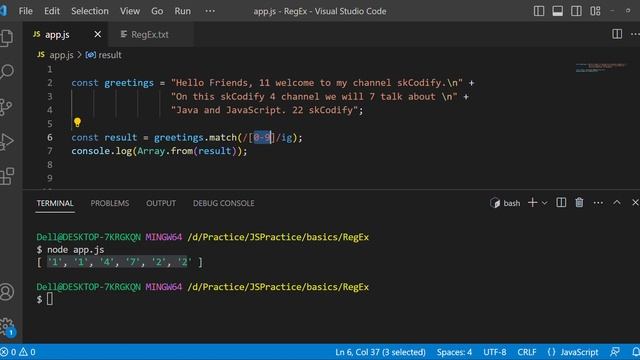This screenshot has height=360, width=640.
Task: Switch to the OUTPUT panel tab
Action: click(161, 203)
